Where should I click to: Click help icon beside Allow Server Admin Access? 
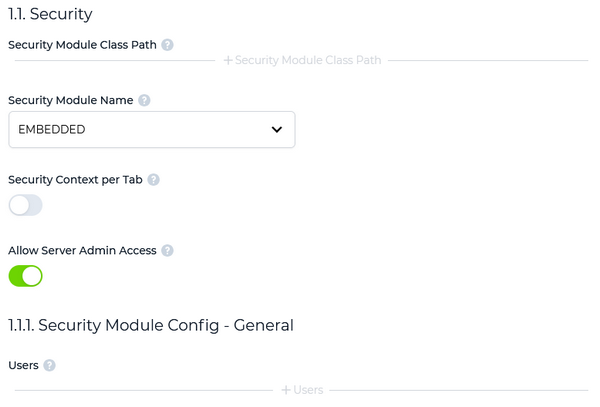tap(167, 251)
